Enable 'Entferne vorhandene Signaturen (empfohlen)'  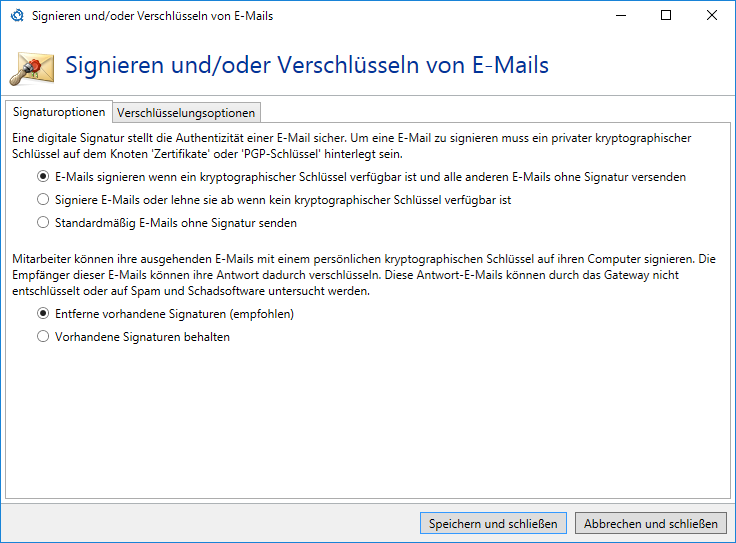pyautogui.click(x=43, y=314)
